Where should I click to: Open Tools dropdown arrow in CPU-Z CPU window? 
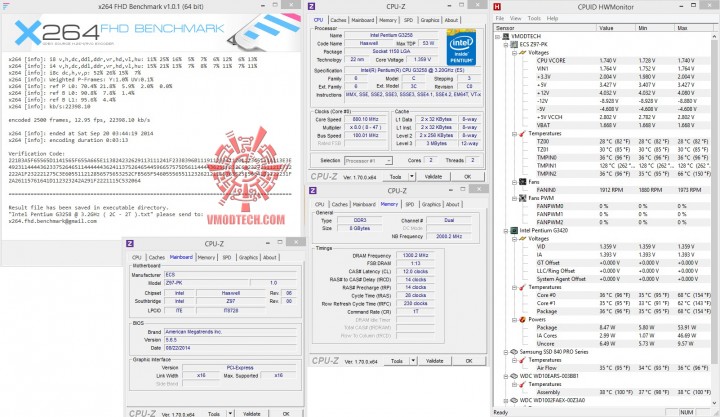tap(412, 176)
